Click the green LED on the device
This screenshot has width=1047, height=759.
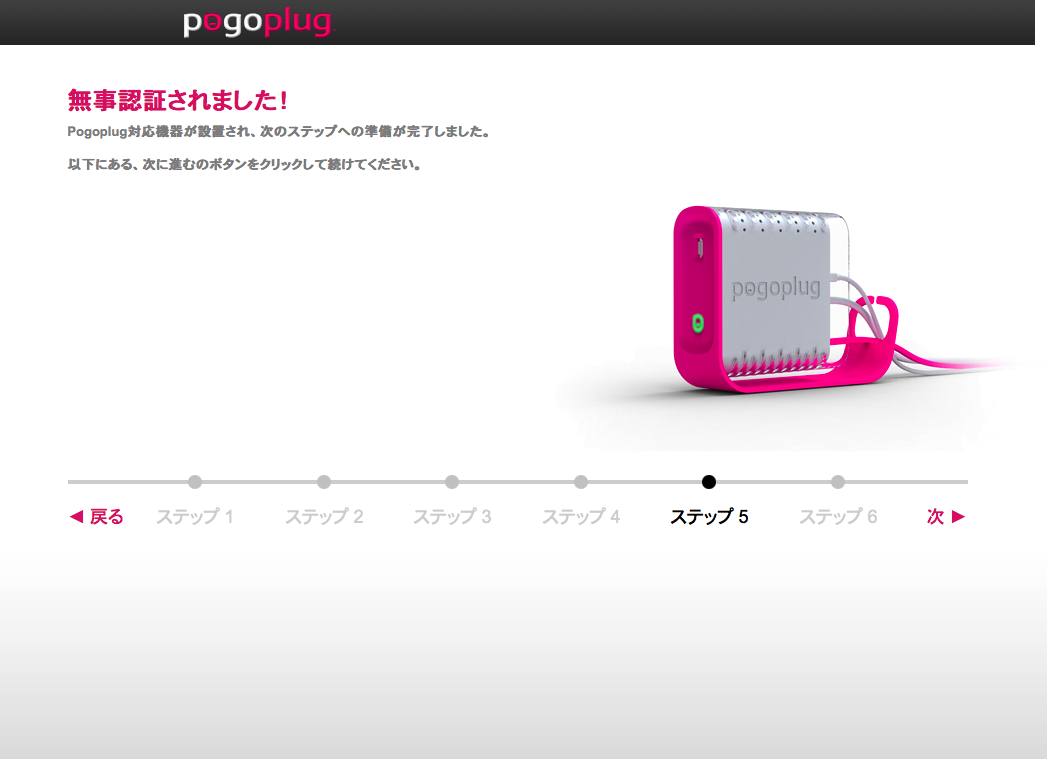pyautogui.click(x=698, y=324)
